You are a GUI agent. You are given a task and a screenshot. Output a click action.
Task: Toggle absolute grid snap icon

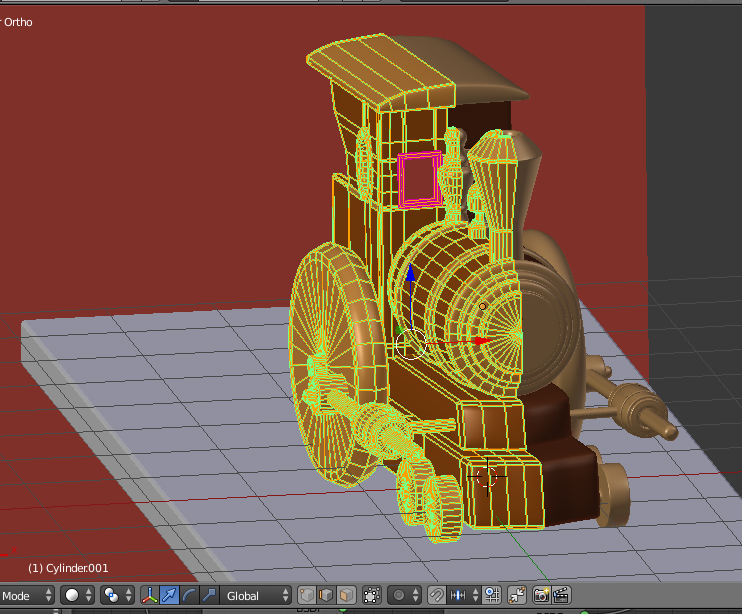(x=492, y=595)
